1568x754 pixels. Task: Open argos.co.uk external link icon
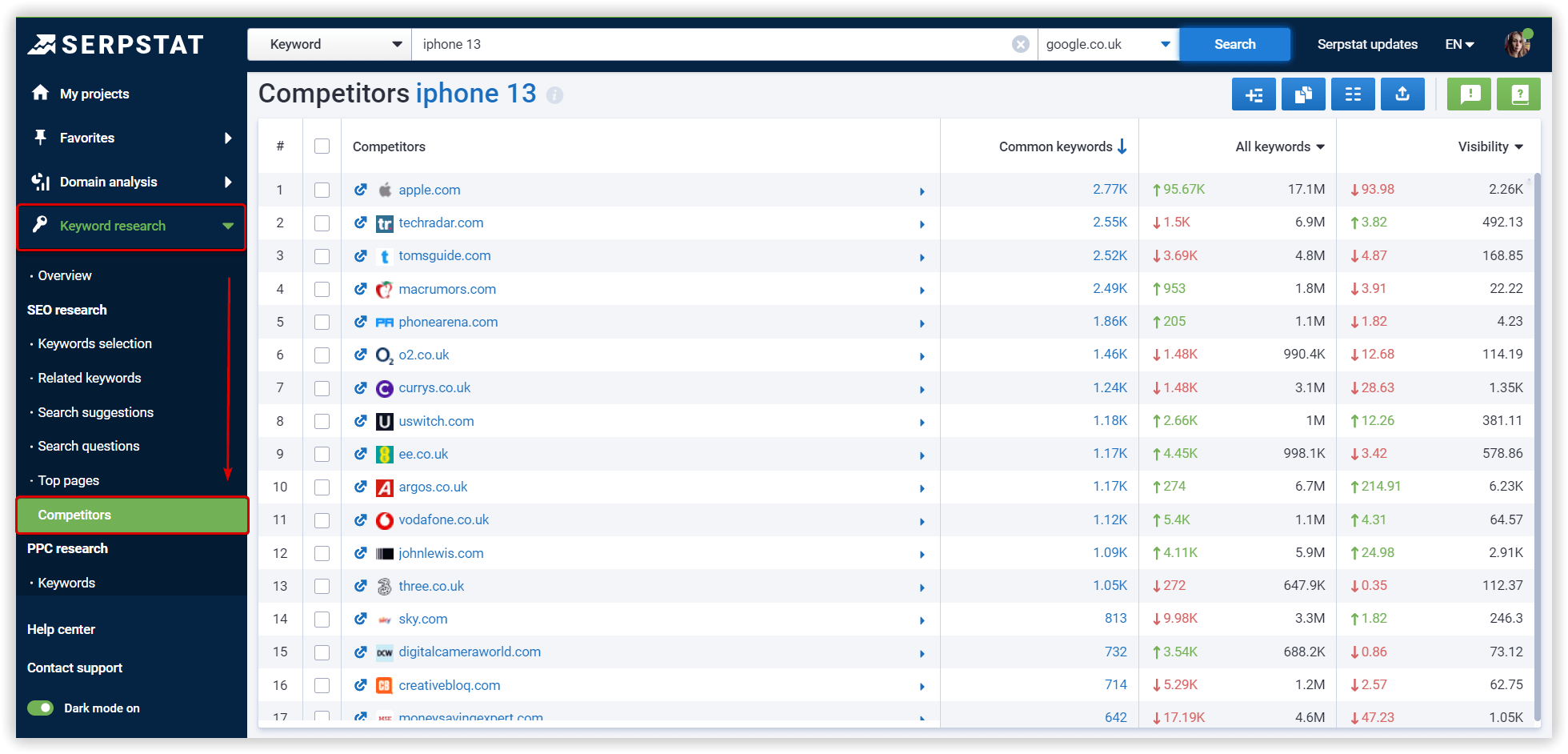(361, 487)
